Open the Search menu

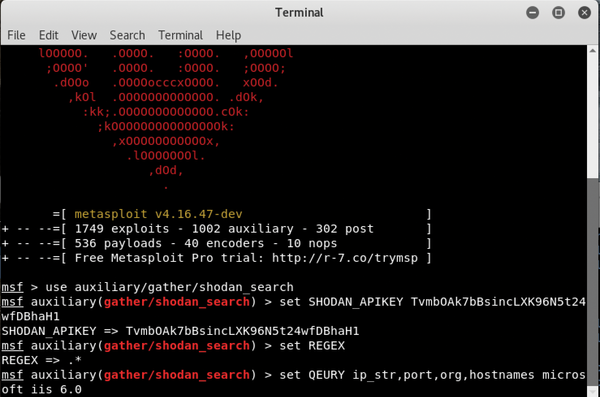point(127,35)
